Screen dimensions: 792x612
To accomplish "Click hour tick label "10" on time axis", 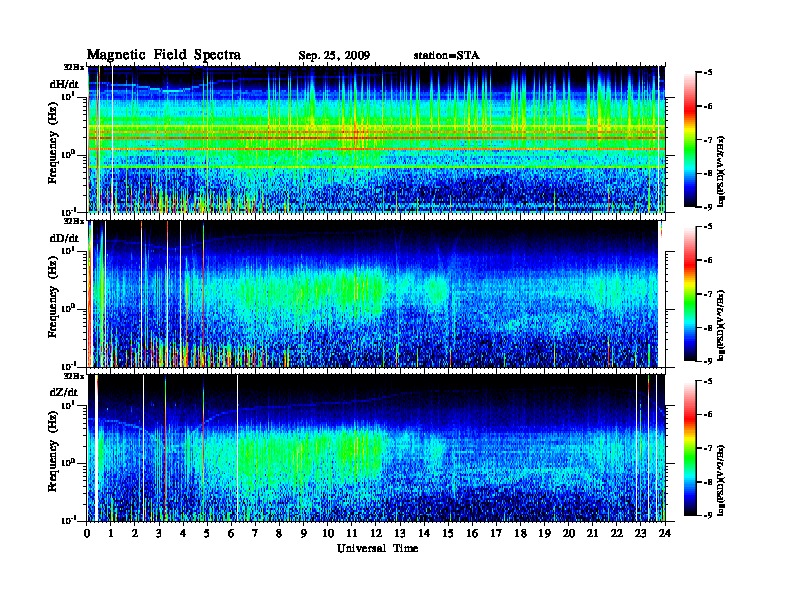I will 328,533.
